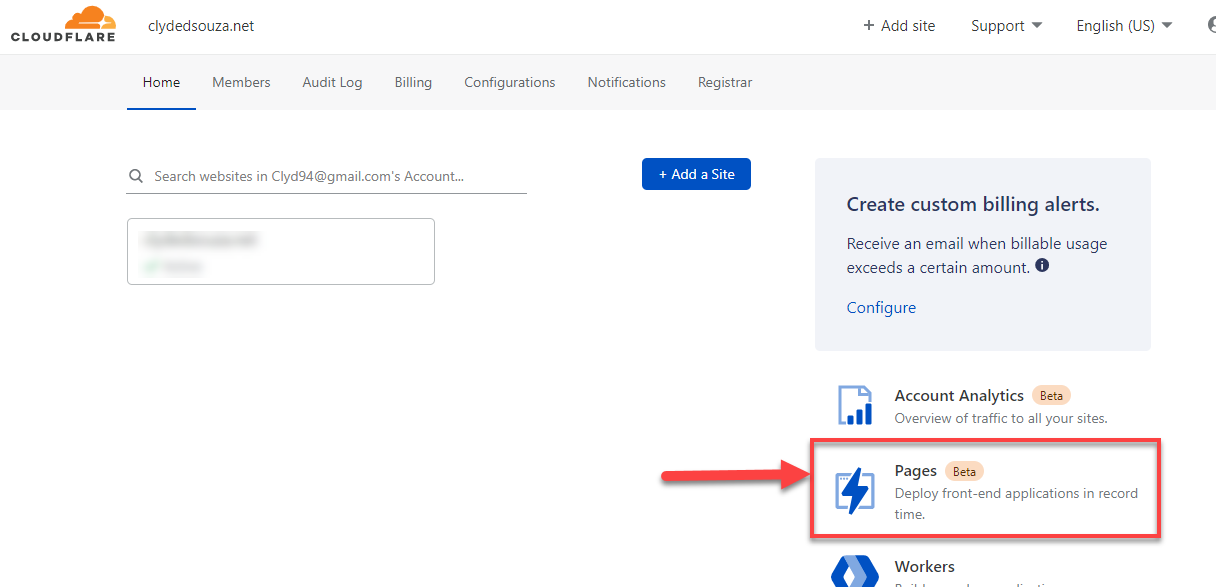This screenshot has height=587, width=1216.
Task: Go to the Billing tab
Action: (413, 82)
